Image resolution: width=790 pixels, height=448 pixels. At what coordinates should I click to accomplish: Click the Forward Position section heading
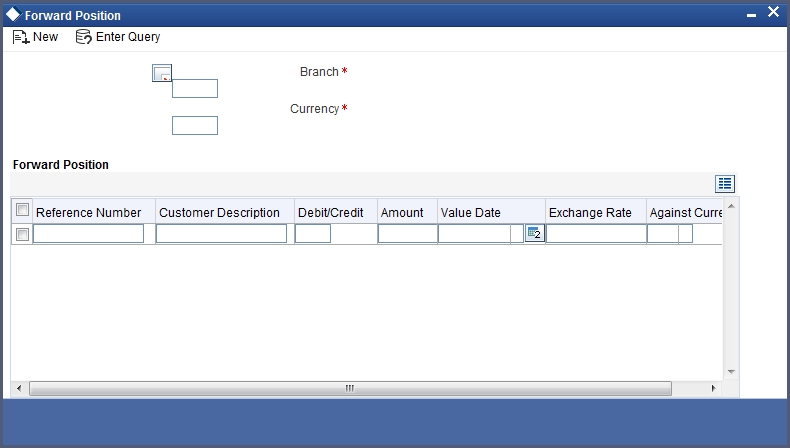(x=60, y=165)
